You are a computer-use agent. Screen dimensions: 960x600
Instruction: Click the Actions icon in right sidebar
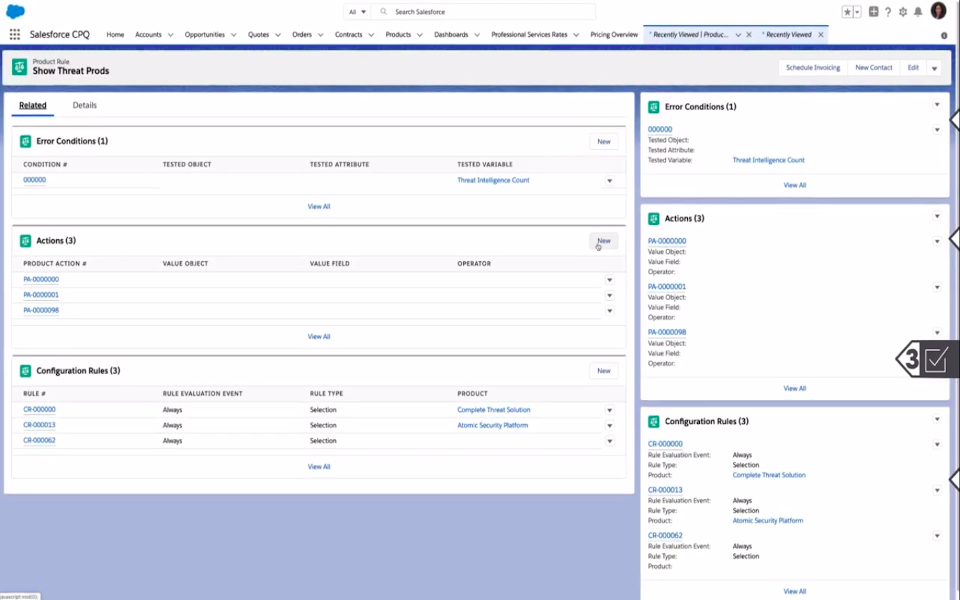tap(654, 219)
